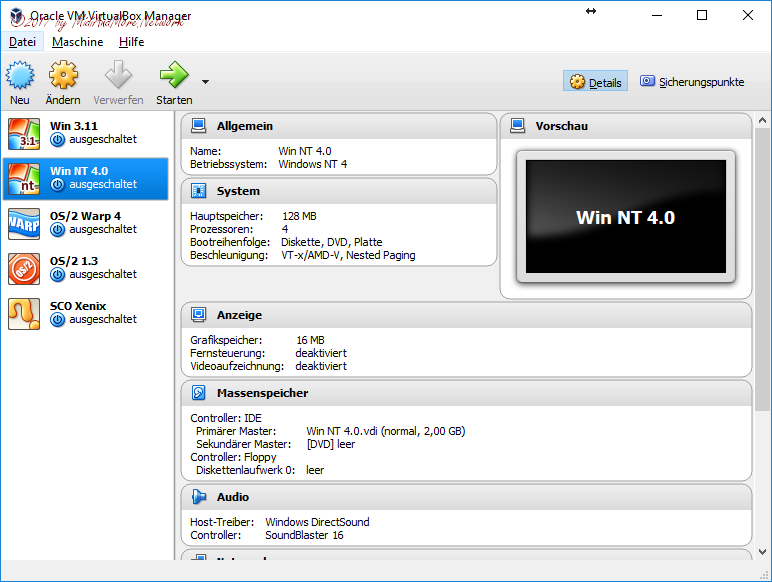Click the Verwerfen discard arrow icon
The height and width of the screenshot is (582, 772).
[118, 76]
